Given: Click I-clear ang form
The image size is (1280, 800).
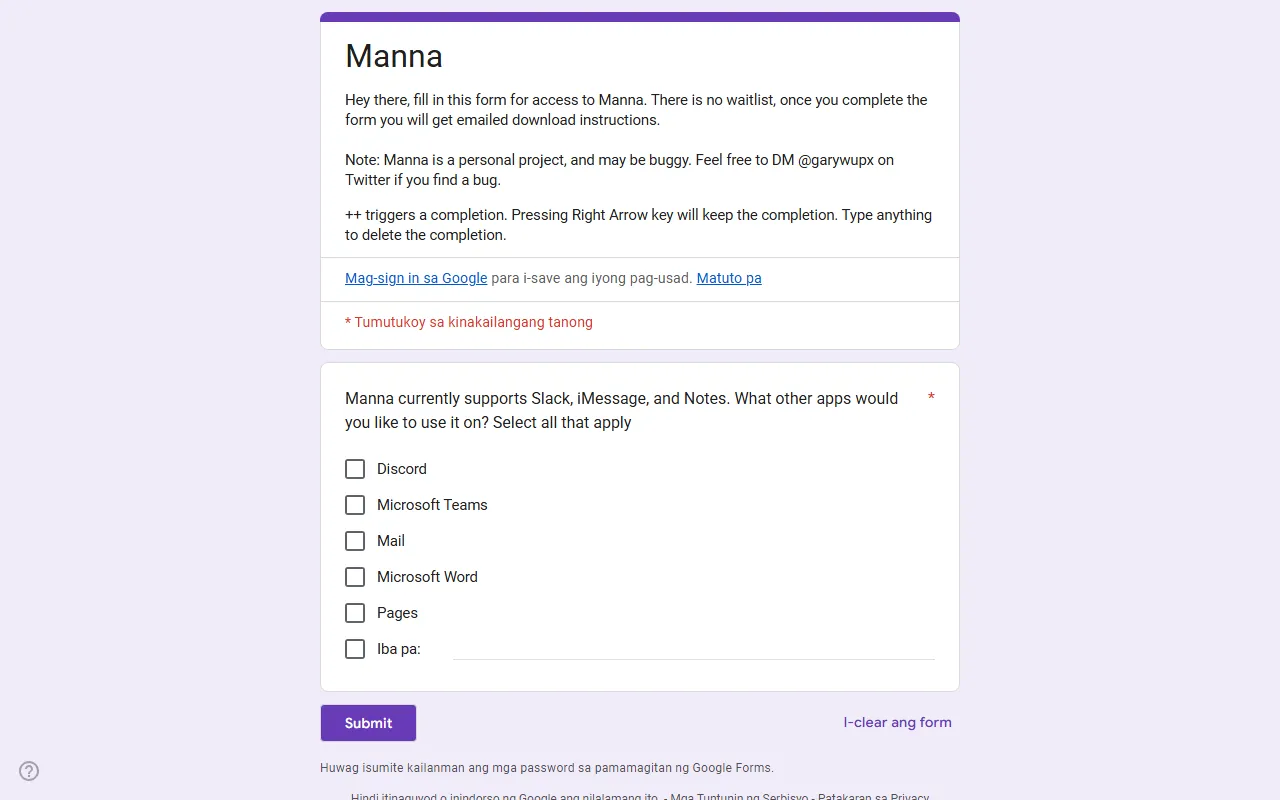Looking at the screenshot, I should tap(897, 722).
